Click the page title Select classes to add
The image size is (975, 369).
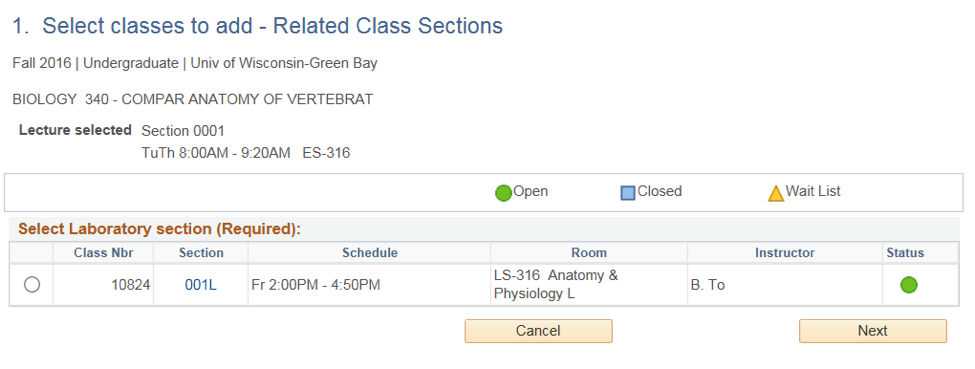point(257,26)
